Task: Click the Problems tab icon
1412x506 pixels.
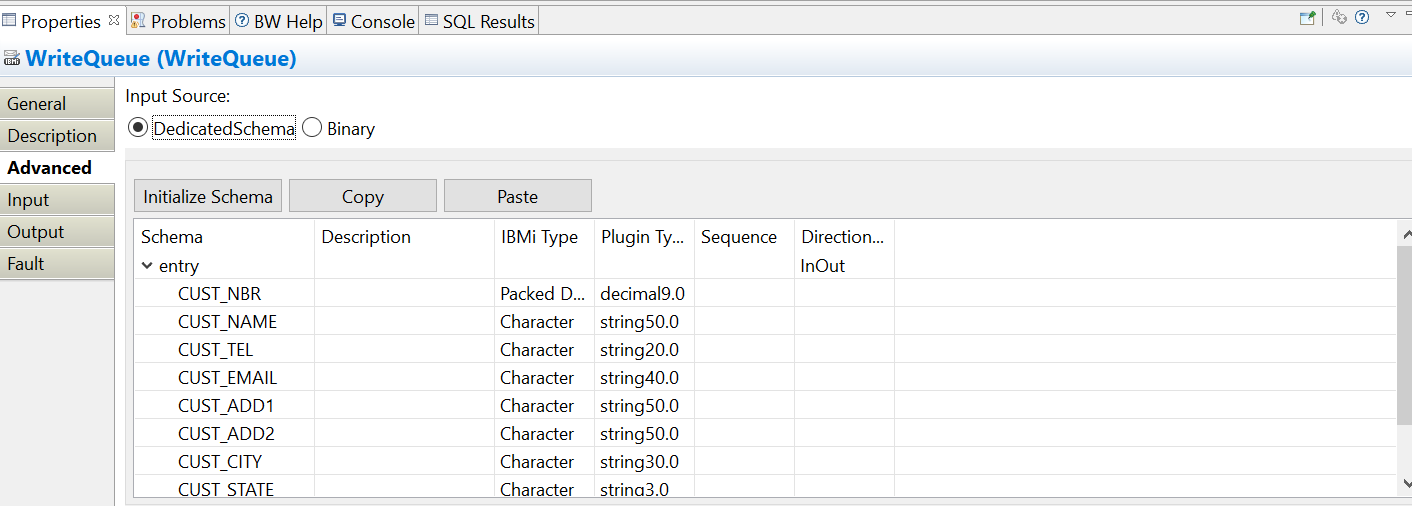Action: pos(138,21)
